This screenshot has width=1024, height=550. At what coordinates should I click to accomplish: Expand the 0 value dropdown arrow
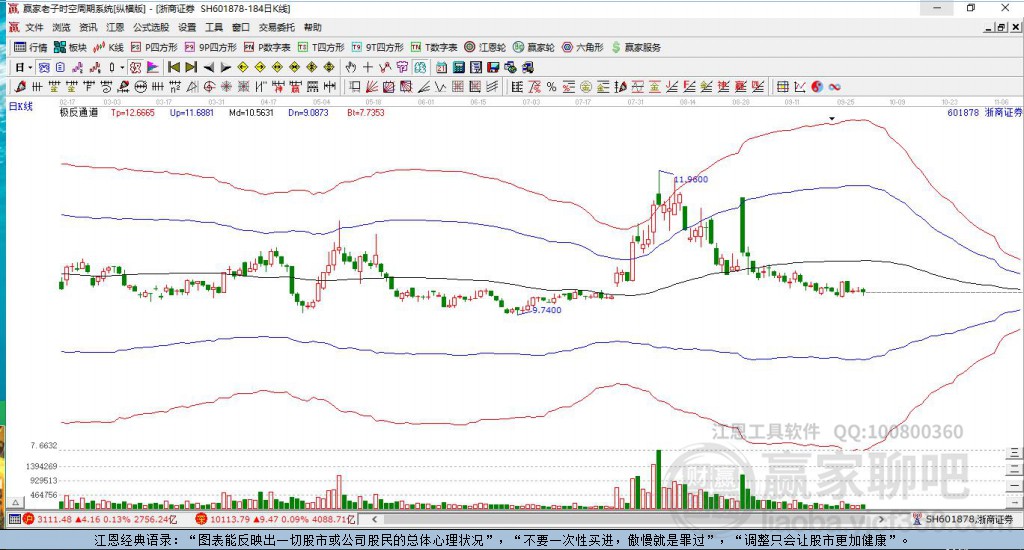[121, 67]
